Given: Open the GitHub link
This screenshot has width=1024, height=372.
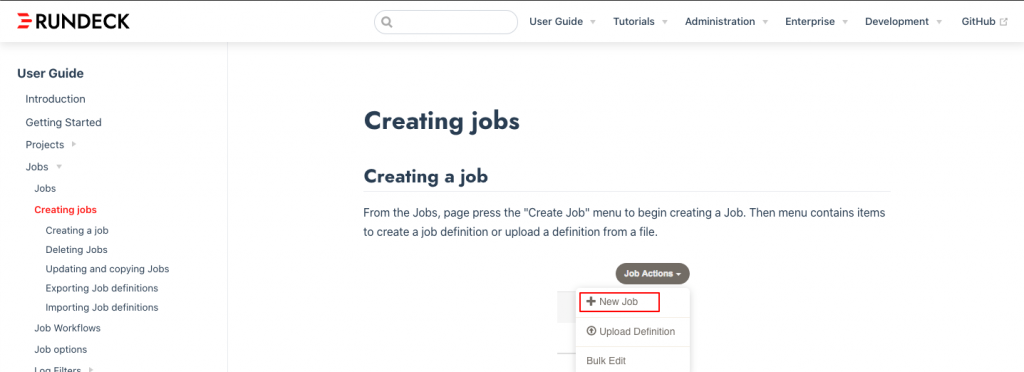Looking at the screenshot, I should coord(984,22).
